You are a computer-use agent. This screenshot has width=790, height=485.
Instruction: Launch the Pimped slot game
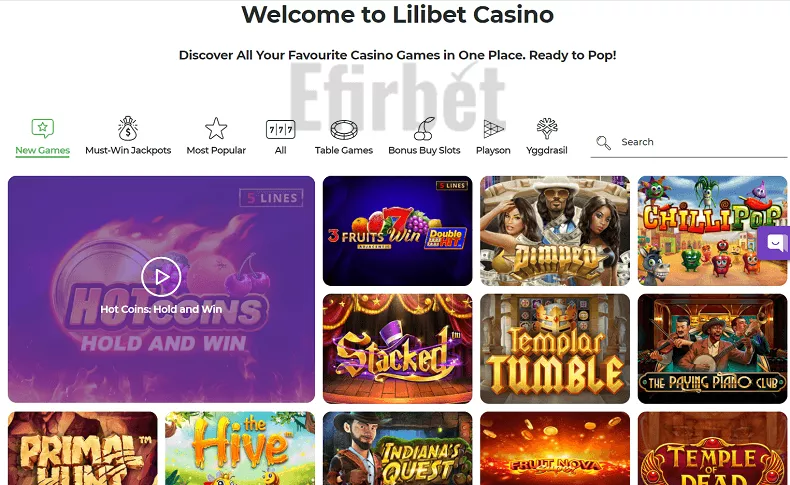[x=555, y=231]
